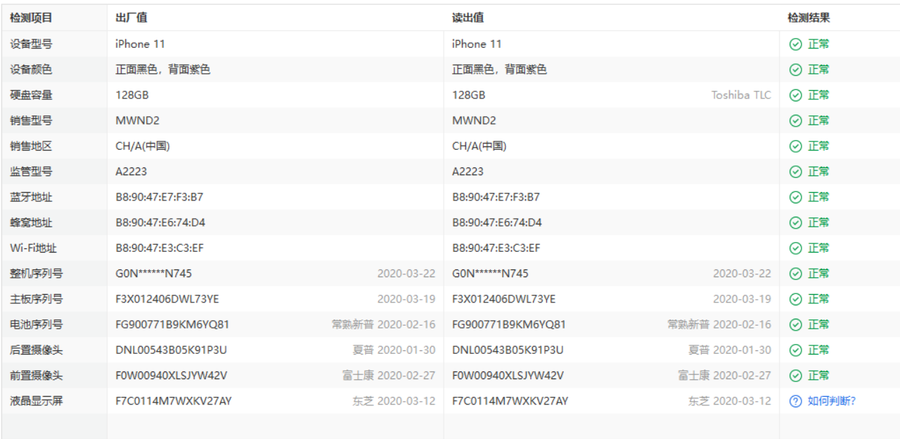Click green check icon in Wi-Fi地址 row

(796, 248)
